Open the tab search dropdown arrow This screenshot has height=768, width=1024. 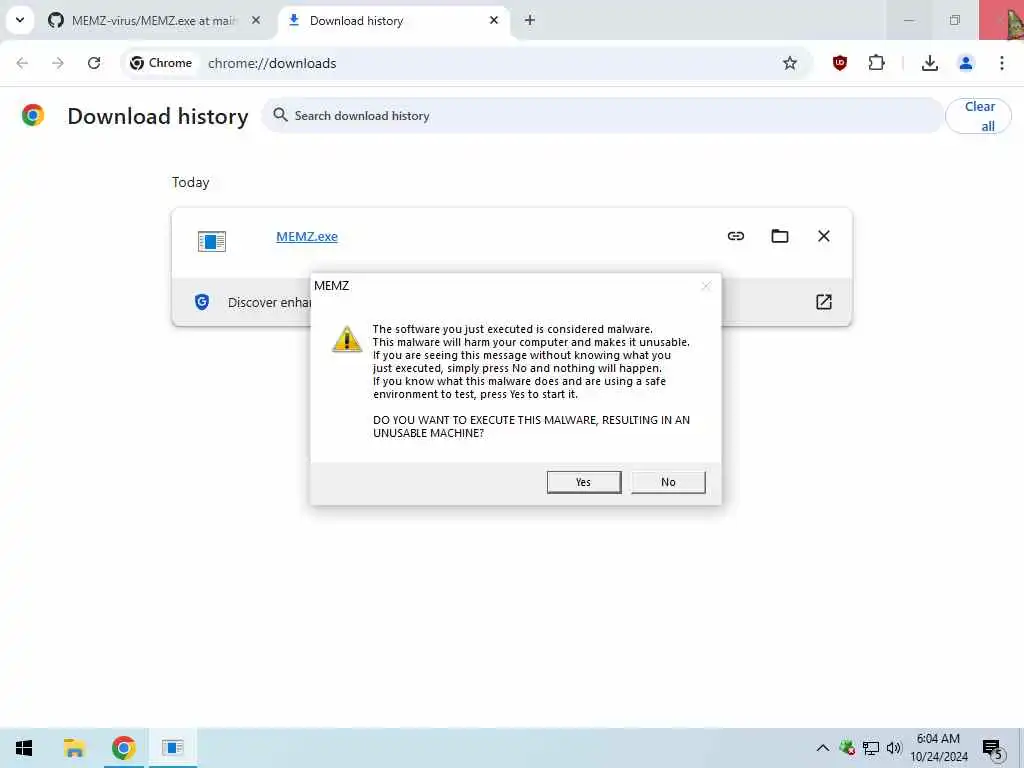(20, 20)
